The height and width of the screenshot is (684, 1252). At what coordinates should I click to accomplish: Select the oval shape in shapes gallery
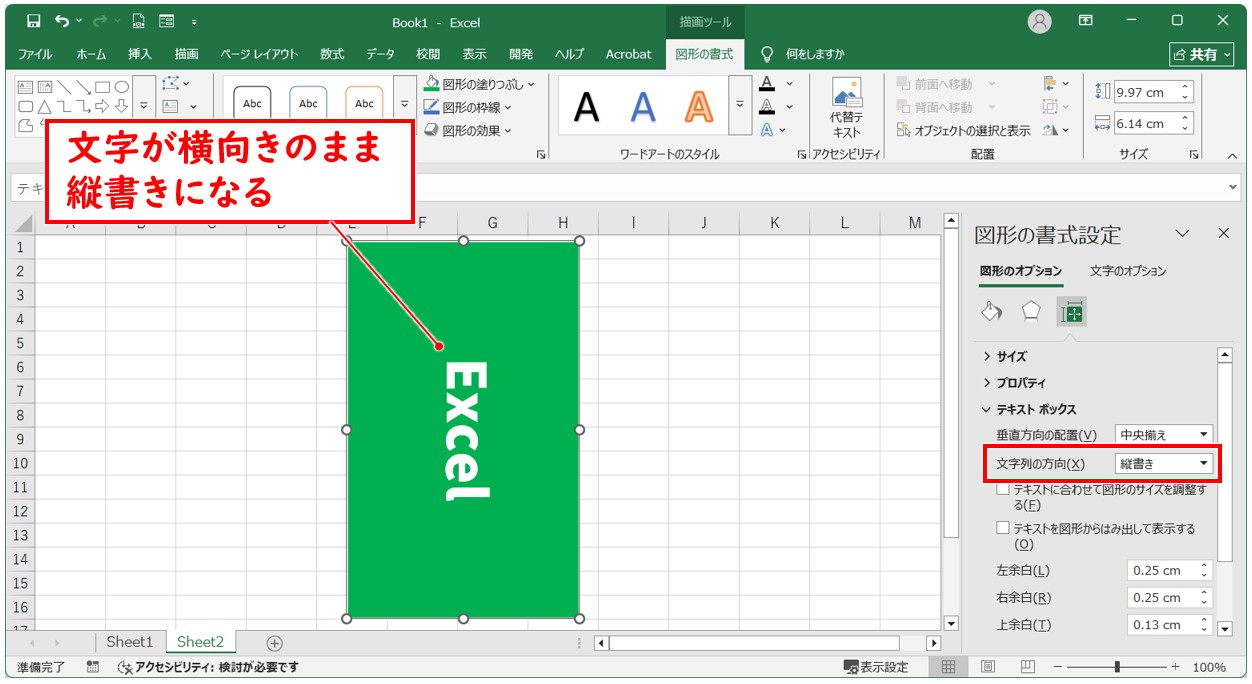click(121, 87)
